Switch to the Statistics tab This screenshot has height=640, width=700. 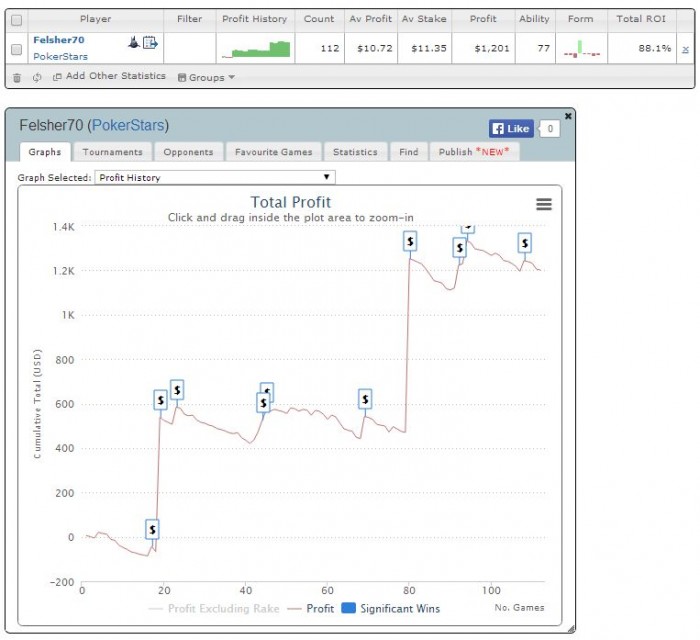(355, 152)
